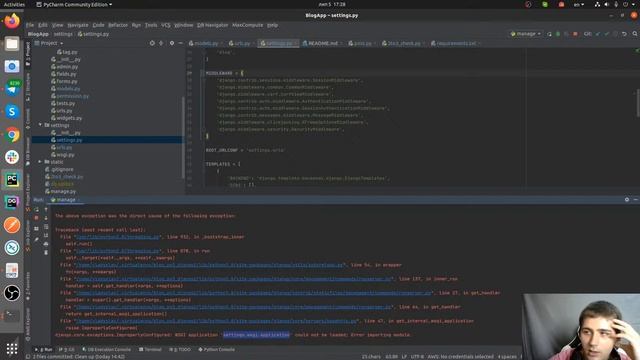Click the undo rollback arrow icon
This screenshot has width=640, height=360.
pyautogui.click(x=624, y=34)
